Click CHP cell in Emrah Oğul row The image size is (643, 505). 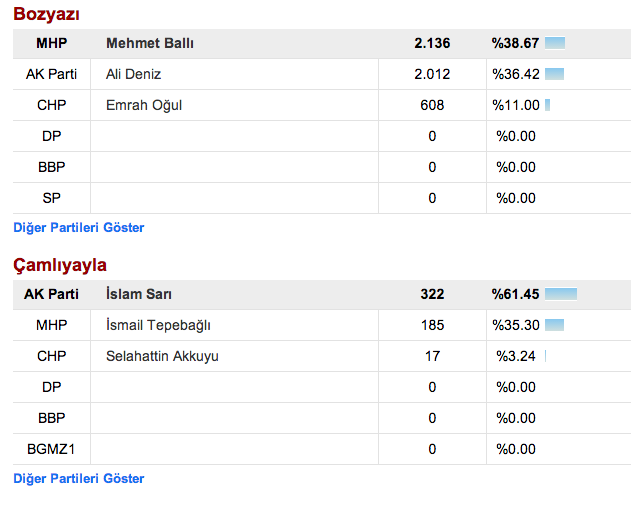[x=52, y=105]
